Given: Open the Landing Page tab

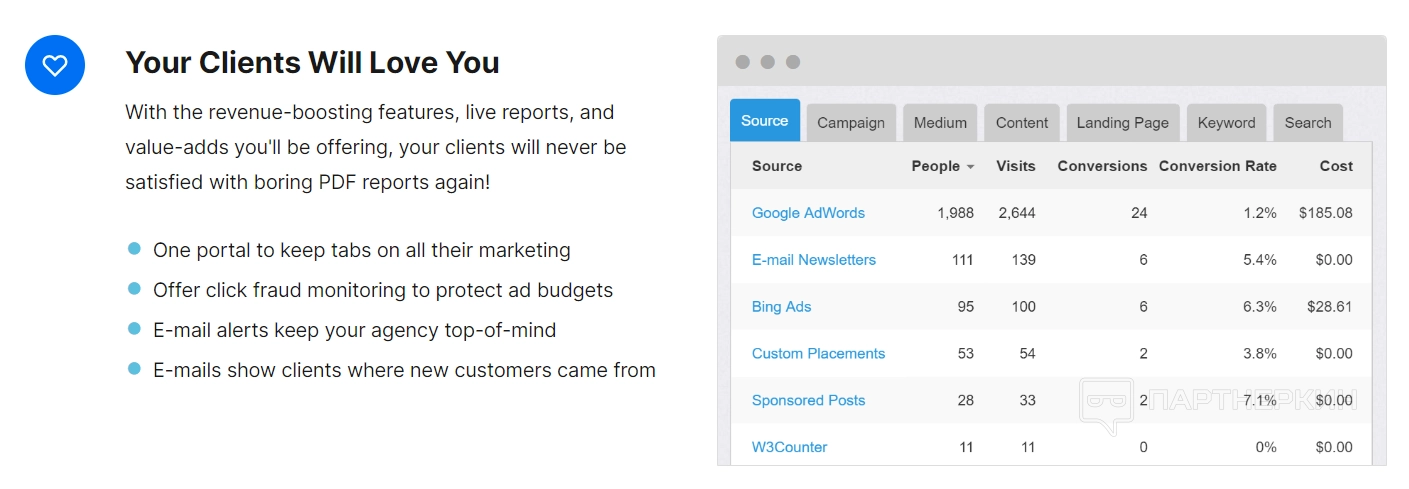Looking at the screenshot, I should 1123,123.
